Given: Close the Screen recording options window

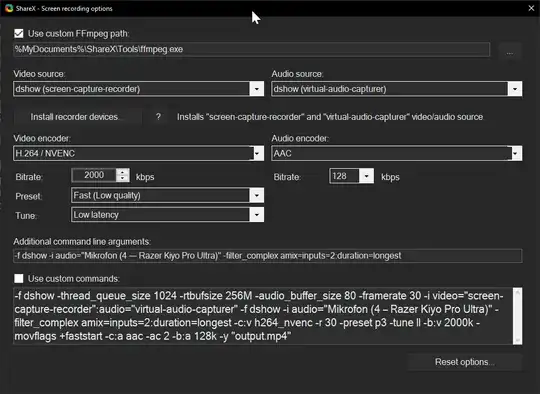Looking at the screenshot, I should click(x=531, y=8).
